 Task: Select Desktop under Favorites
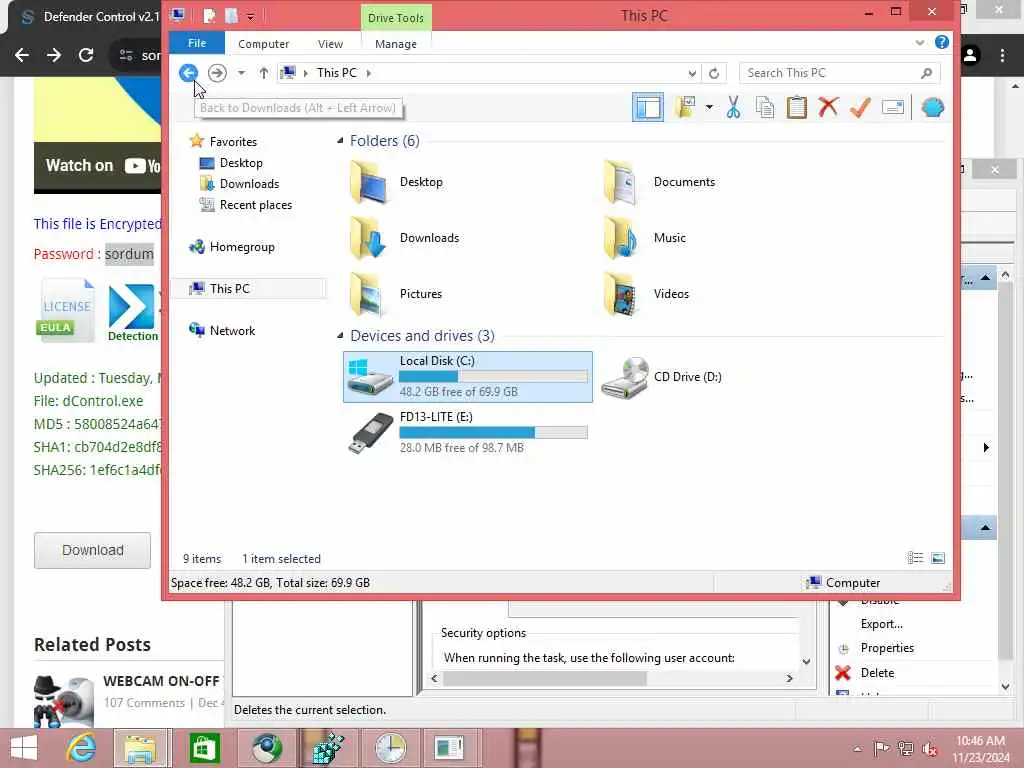pyautogui.click(x=241, y=163)
